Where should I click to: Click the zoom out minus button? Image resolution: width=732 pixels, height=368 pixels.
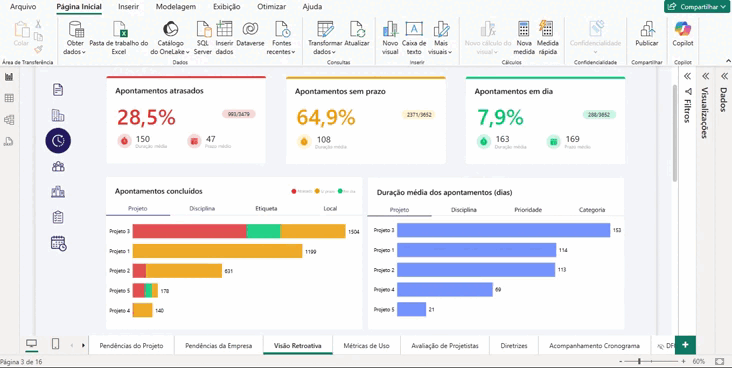[x=620, y=361]
